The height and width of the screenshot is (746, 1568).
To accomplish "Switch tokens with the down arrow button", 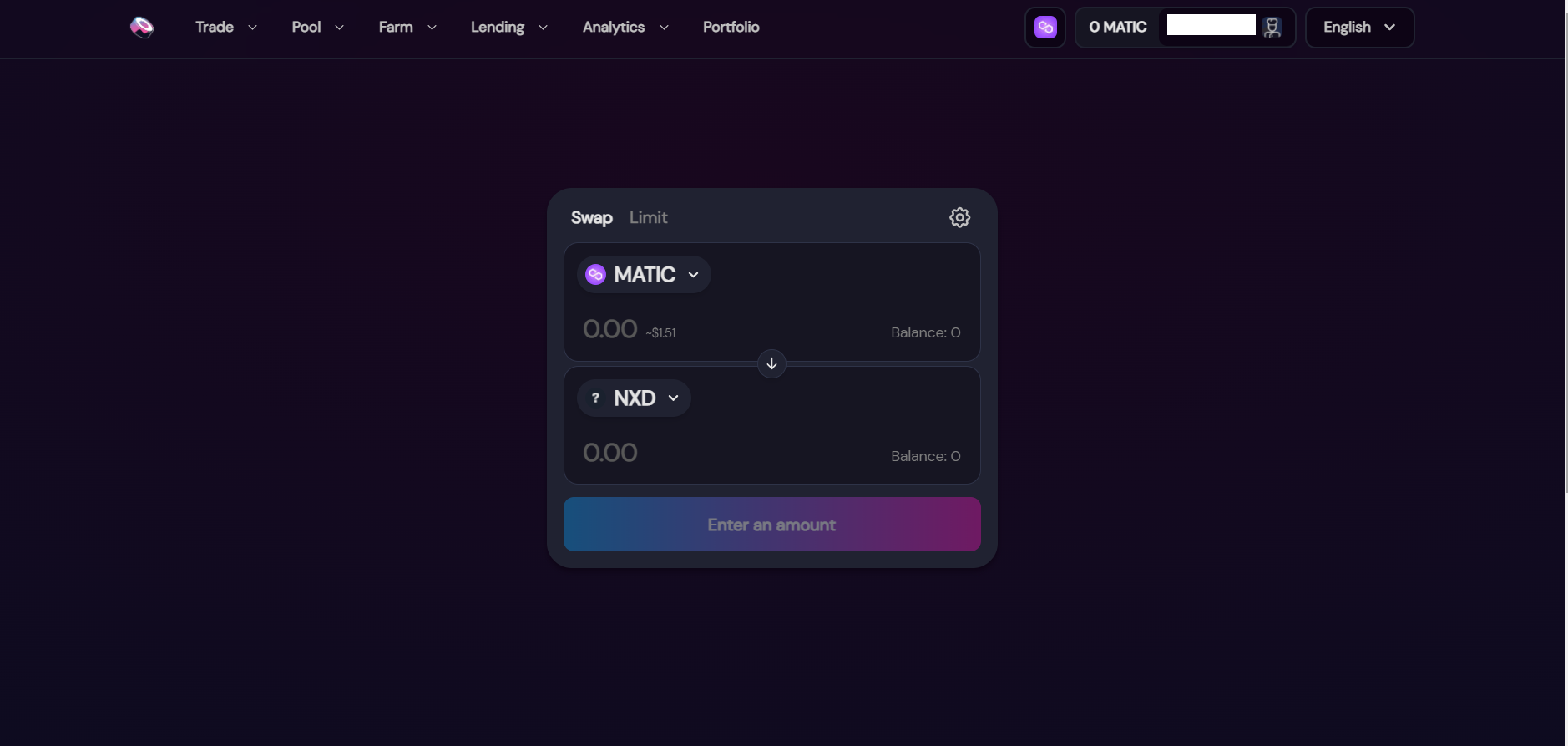I will coord(771,363).
